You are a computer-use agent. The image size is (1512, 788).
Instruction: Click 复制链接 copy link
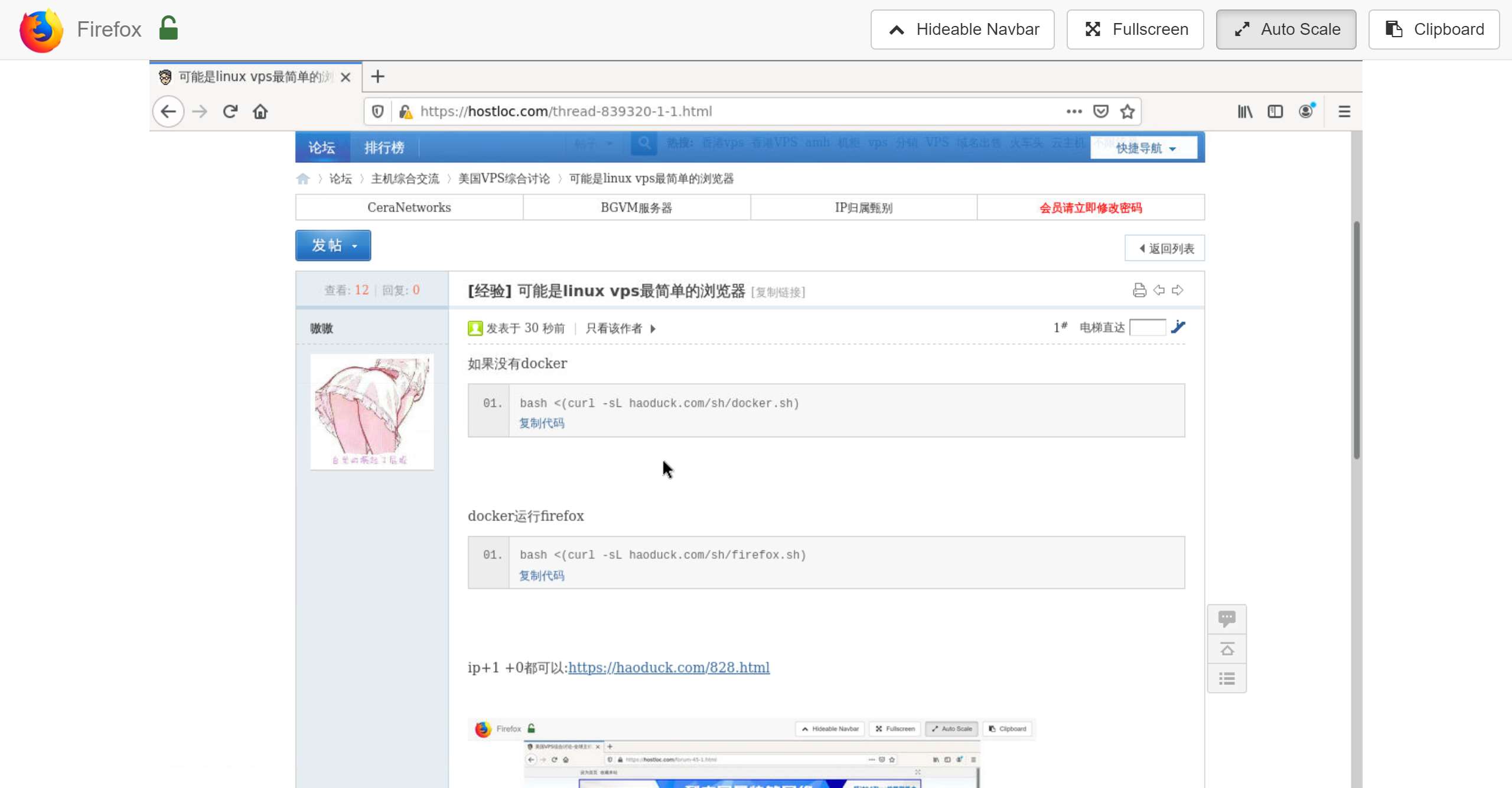pos(778,292)
